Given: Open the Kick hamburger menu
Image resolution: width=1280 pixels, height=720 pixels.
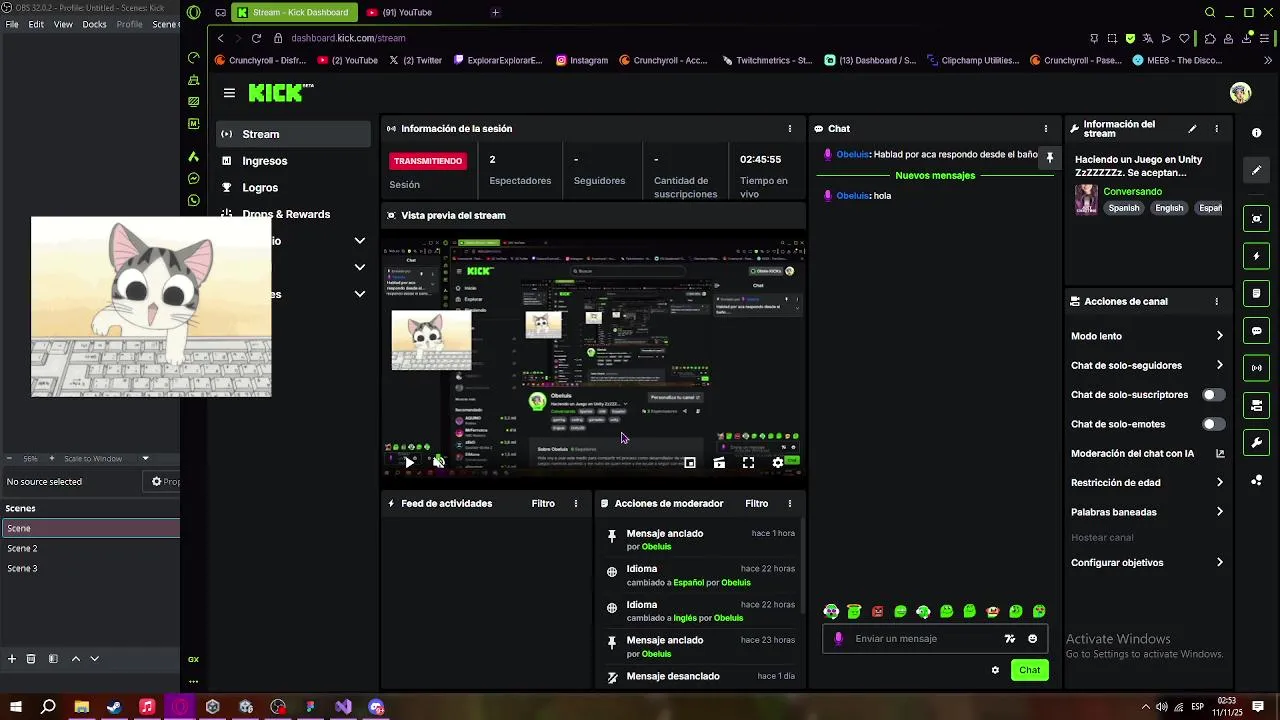Looking at the screenshot, I should [x=229, y=93].
